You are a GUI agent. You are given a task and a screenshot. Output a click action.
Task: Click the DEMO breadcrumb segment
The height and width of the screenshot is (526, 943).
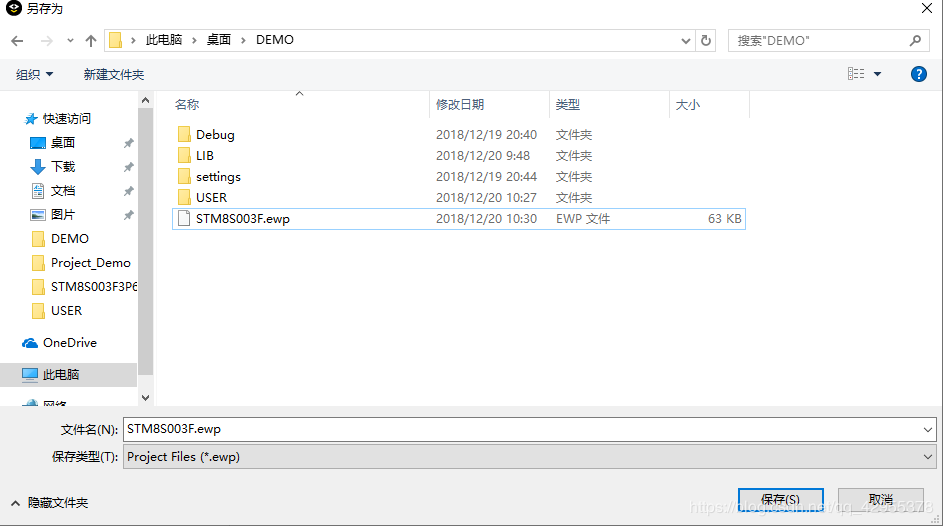click(275, 40)
